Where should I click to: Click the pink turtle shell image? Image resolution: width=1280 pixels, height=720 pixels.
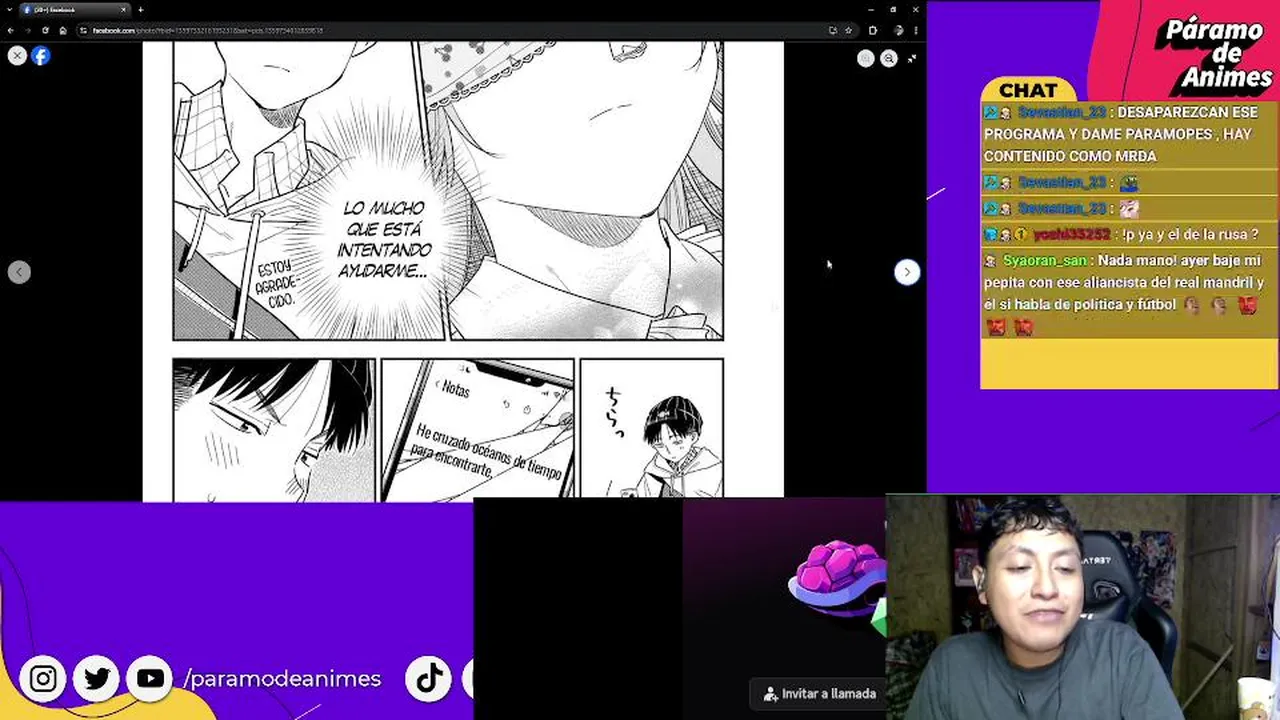point(837,578)
